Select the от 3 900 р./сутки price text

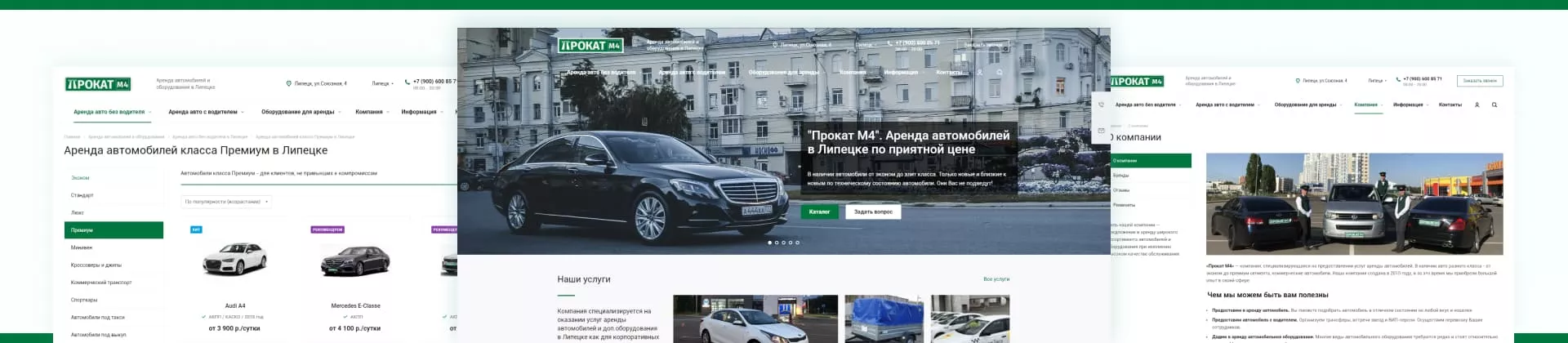click(x=235, y=328)
